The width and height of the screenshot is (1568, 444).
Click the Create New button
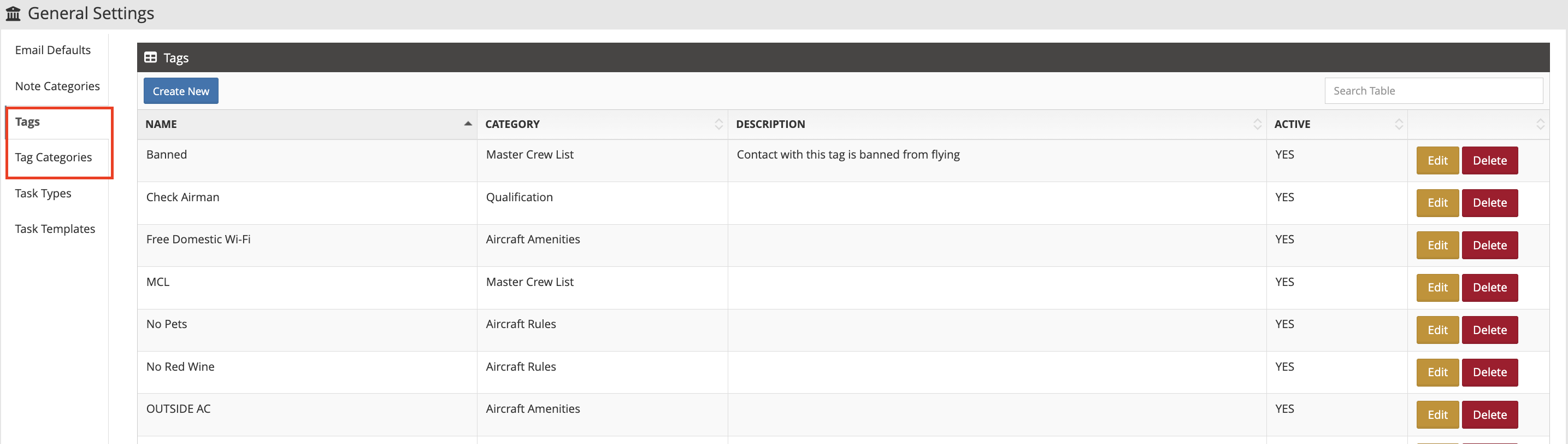coord(181,91)
